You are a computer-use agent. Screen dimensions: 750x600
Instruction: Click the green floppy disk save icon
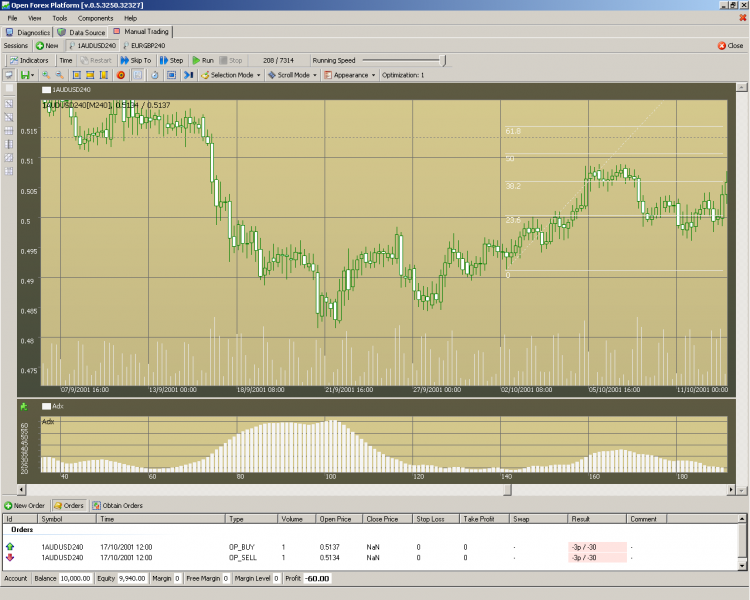(x=24, y=75)
